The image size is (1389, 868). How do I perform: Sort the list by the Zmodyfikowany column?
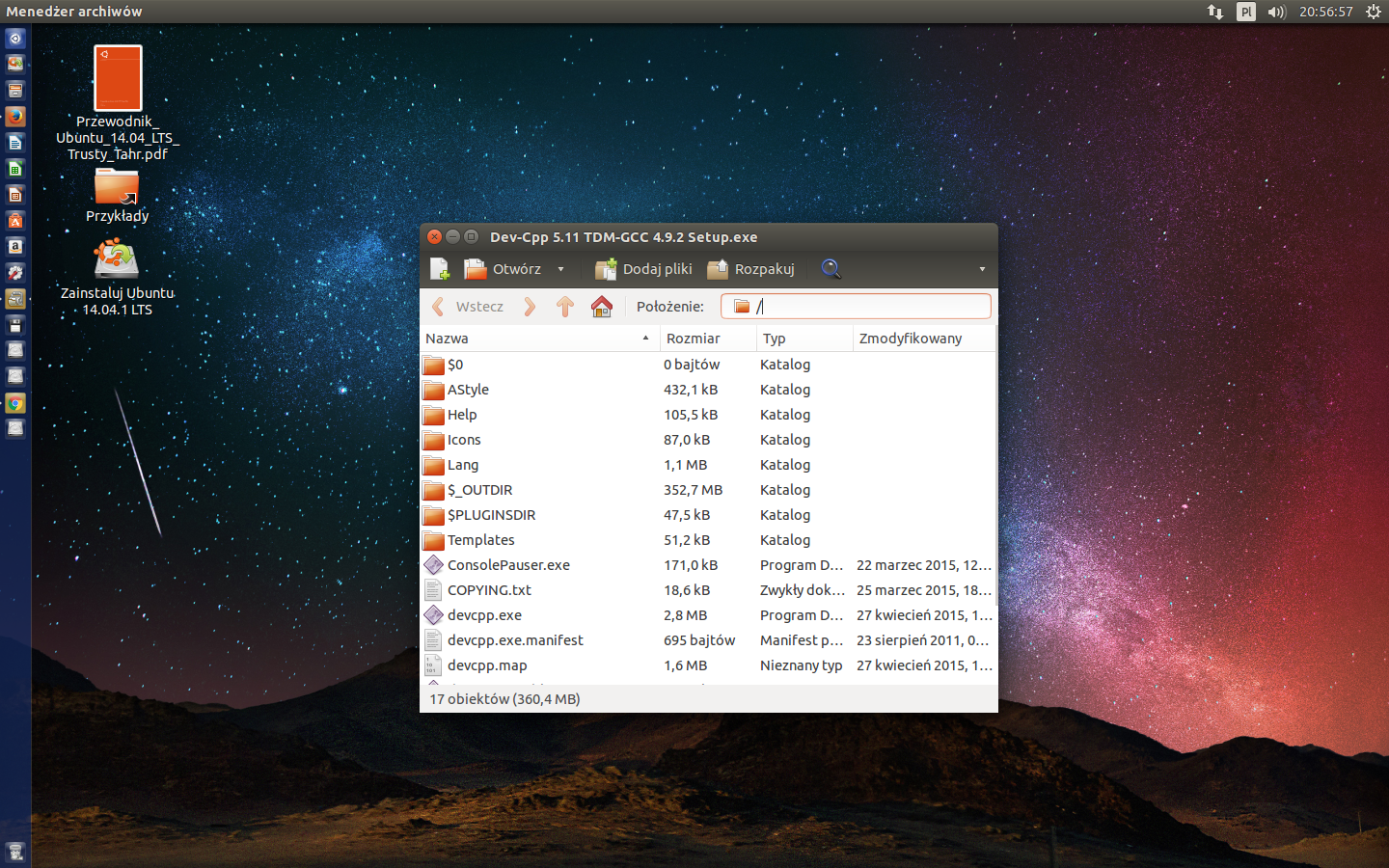[924, 339]
